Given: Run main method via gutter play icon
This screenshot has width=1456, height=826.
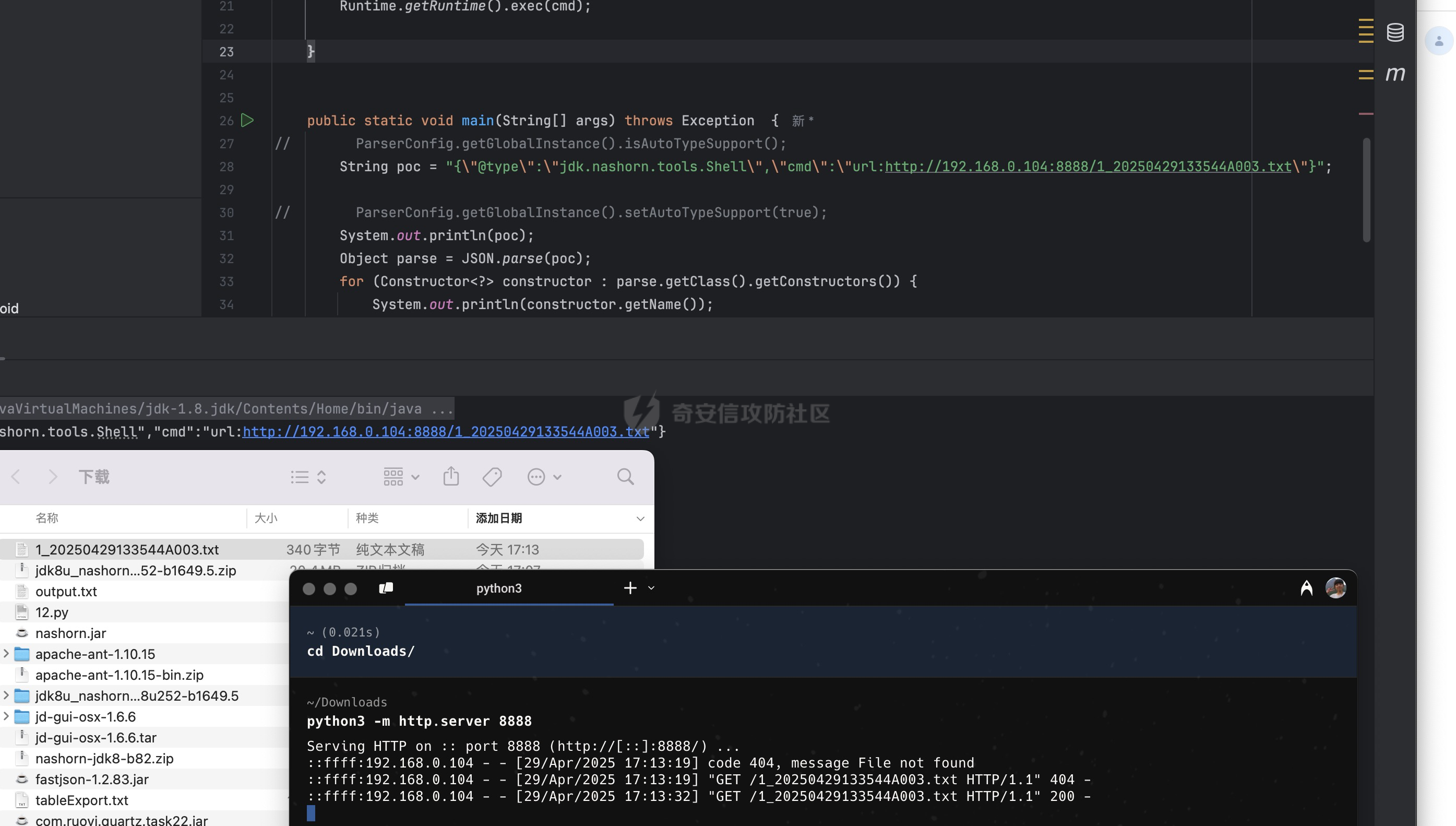Looking at the screenshot, I should (x=247, y=120).
